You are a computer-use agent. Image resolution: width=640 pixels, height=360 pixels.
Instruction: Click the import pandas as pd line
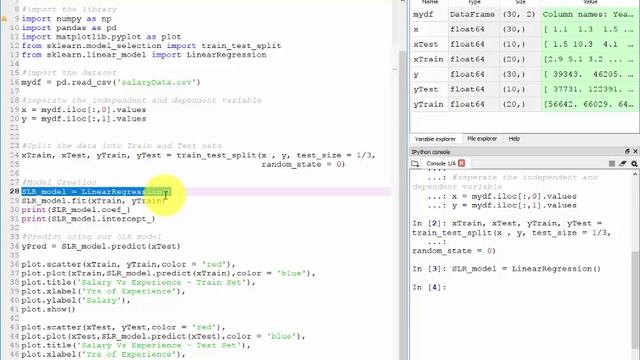pyautogui.click(x=69, y=28)
